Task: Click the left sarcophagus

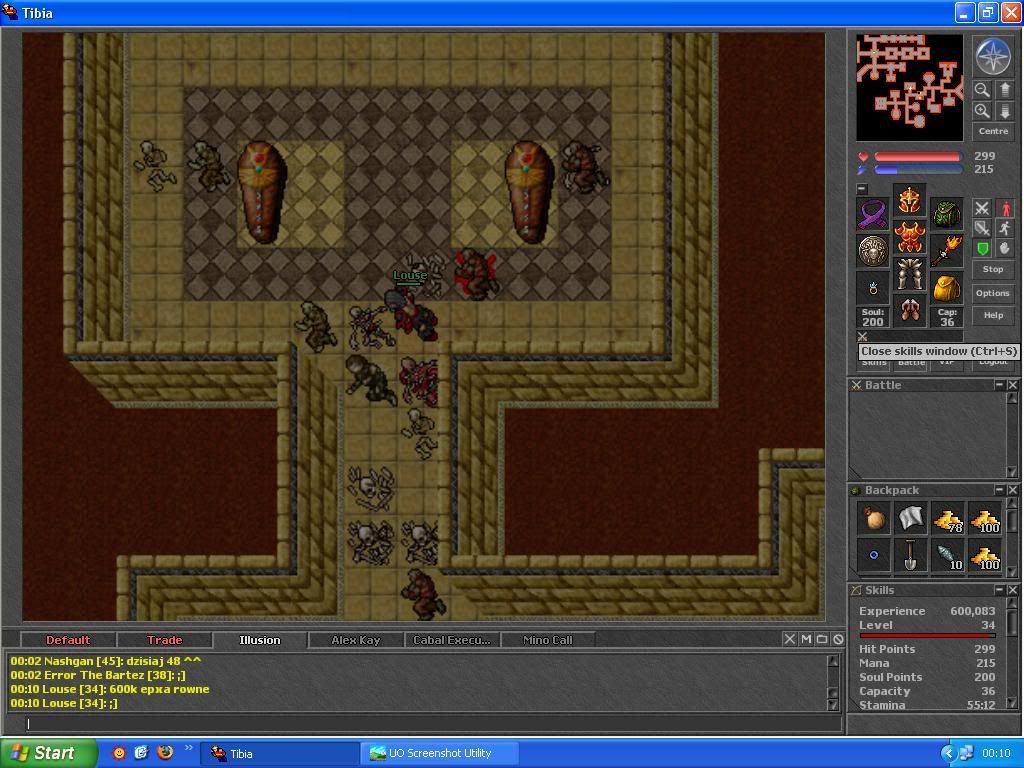Action: [x=262, y=193]
